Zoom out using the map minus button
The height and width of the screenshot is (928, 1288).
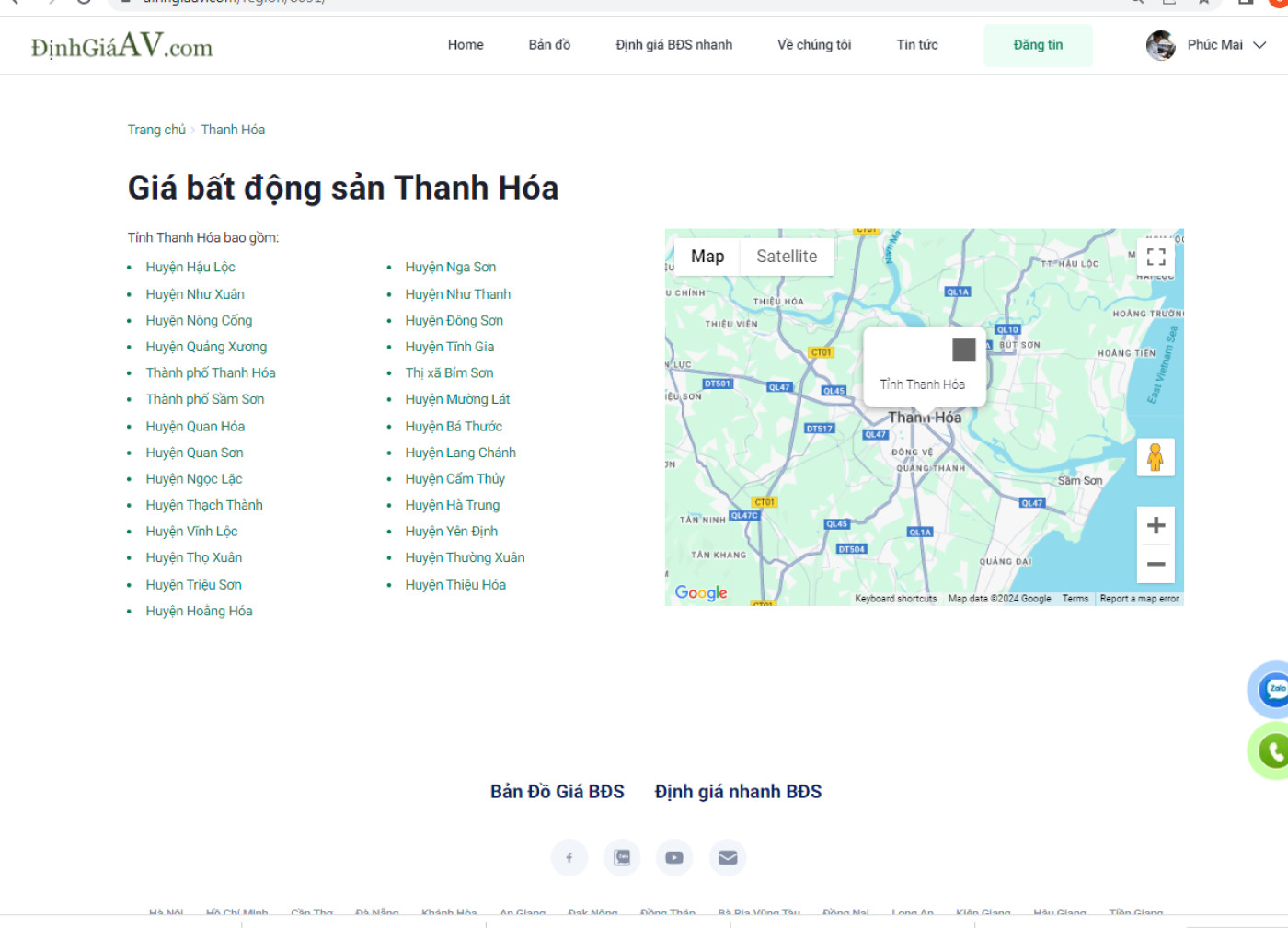pyautogui.click(x=1156, y=564)
